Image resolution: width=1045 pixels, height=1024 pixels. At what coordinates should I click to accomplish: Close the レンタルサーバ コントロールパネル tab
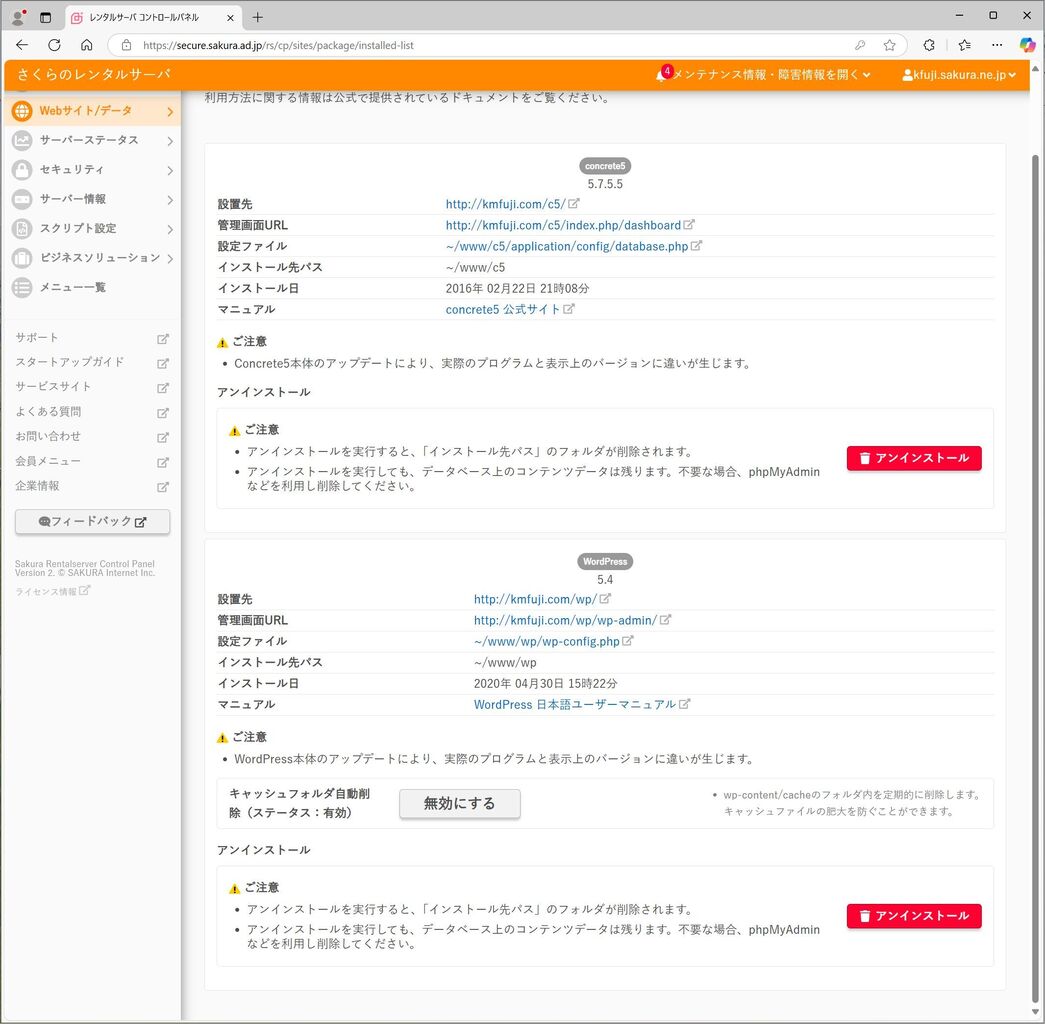pyautogui.click(x=231, y=18)
